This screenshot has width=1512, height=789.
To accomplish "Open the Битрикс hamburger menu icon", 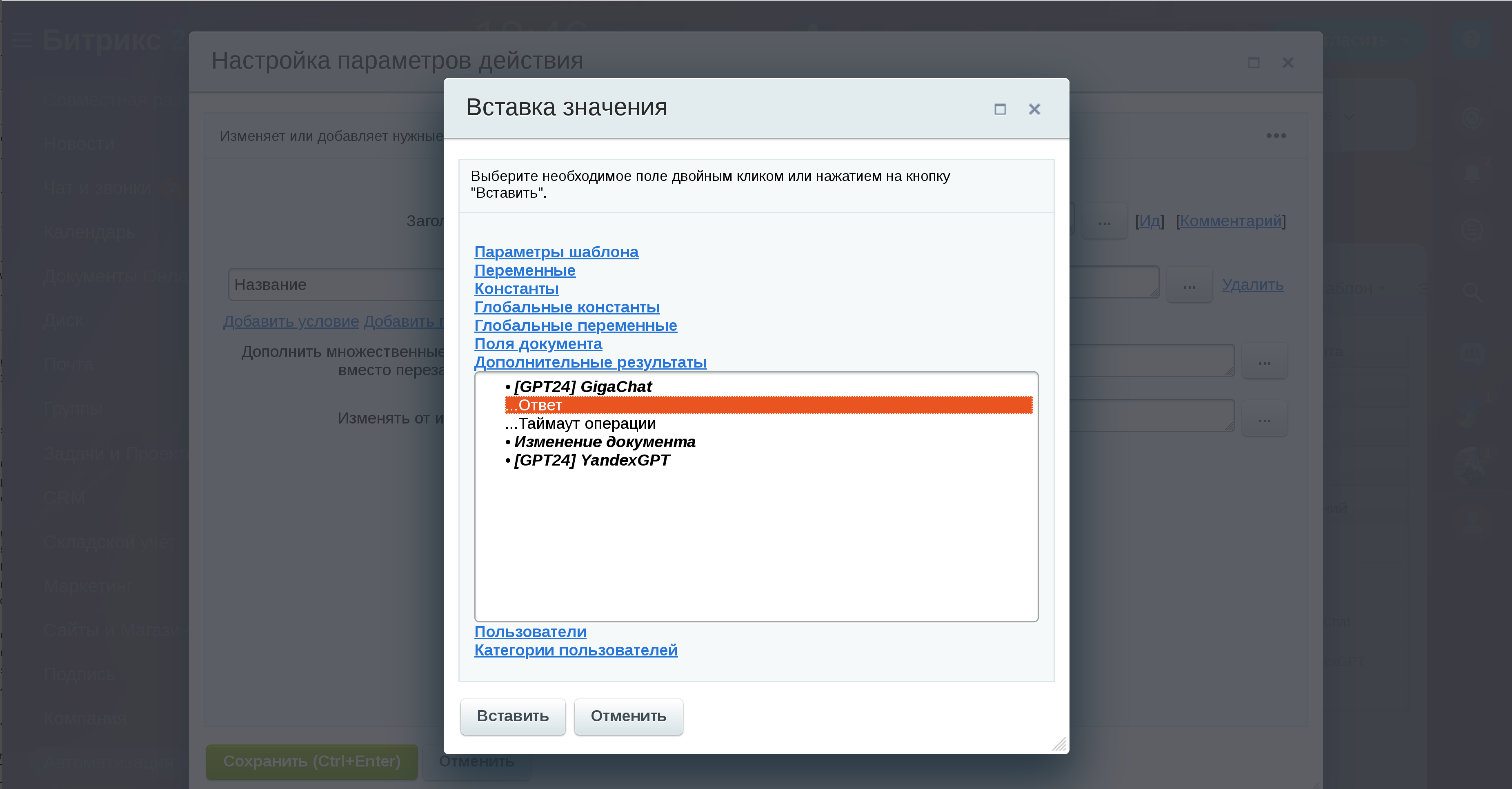I will click(22, 40).
